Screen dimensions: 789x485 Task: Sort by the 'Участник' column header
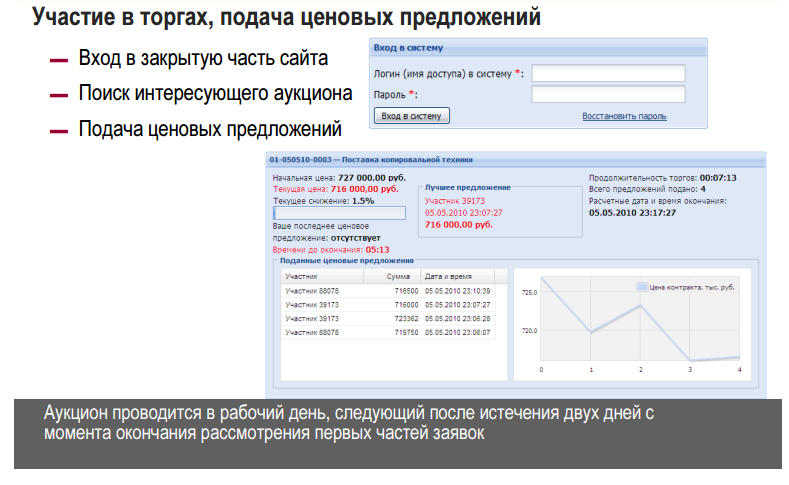pyautogui.click(x=301, y=276)
